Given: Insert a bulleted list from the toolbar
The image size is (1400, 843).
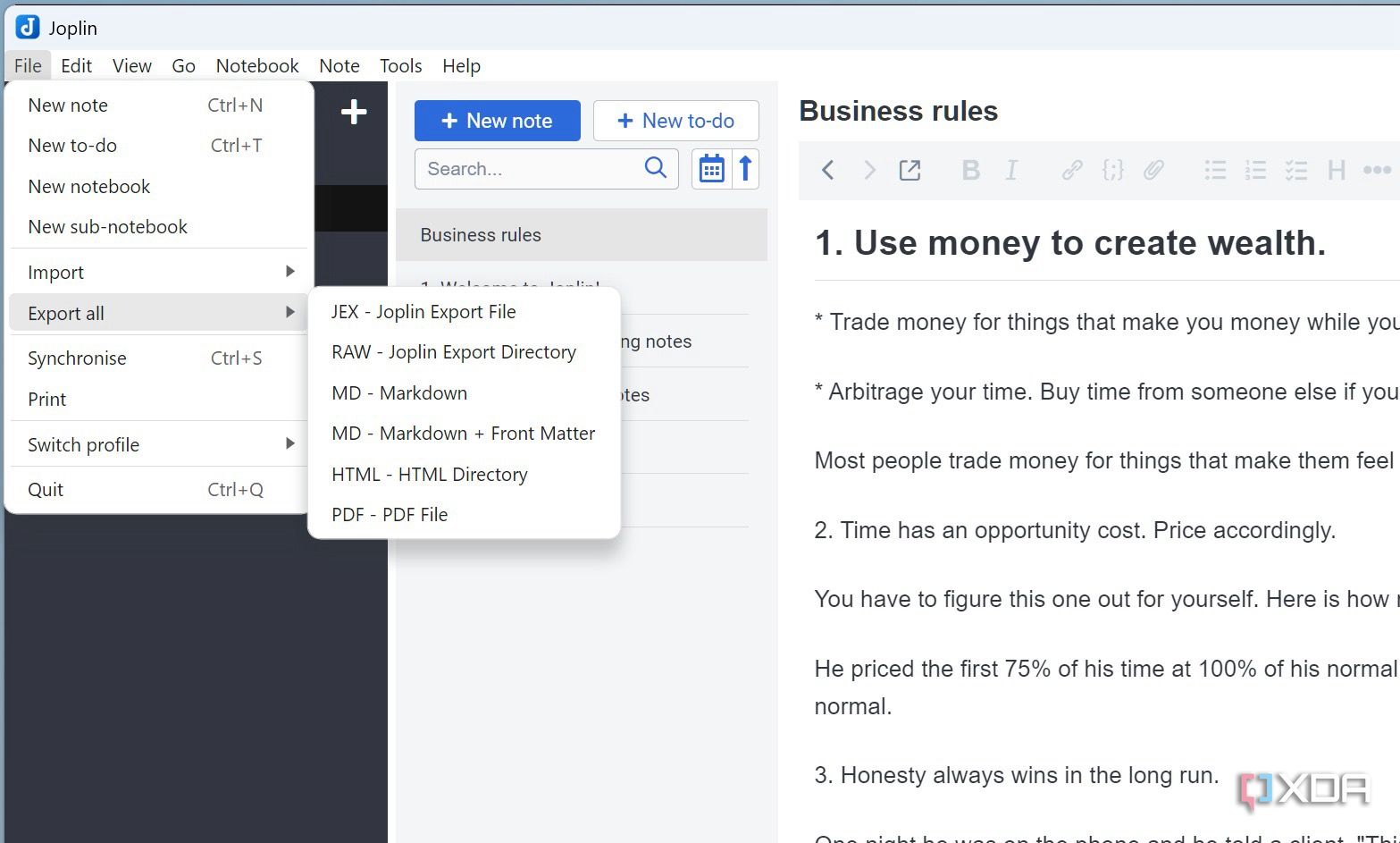Looking at the screenshot, I should (1215, 170).
